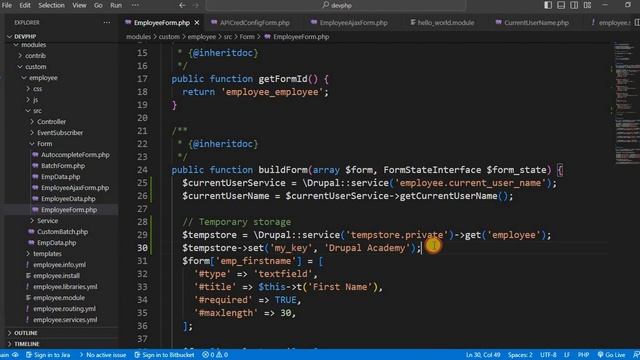640x360 pixels.
Task: Change encoding via UTF-8
Action: tap(548, 355)
